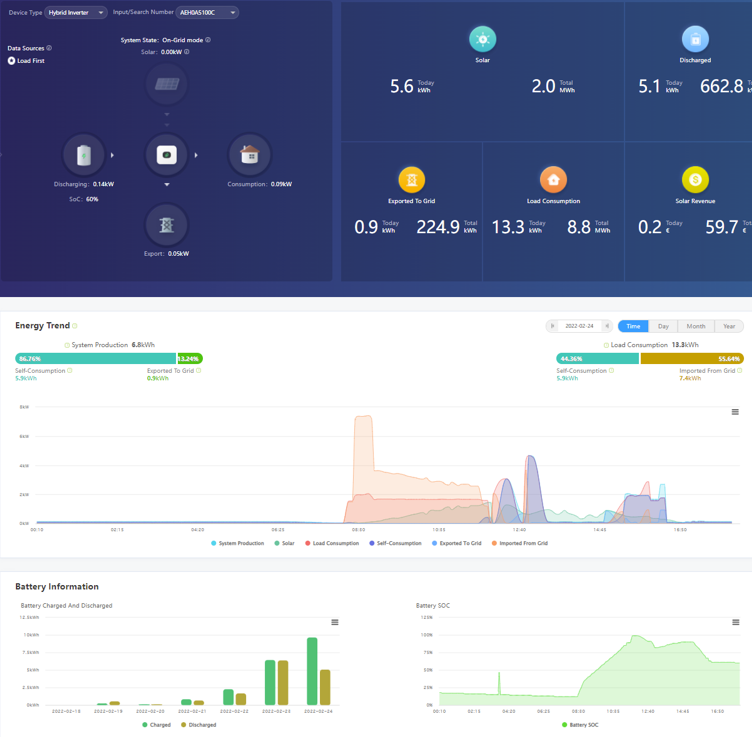Screen dimensions: 752x737
Task: Click the 'Battery Information' heading
Action: coord(57,586)
